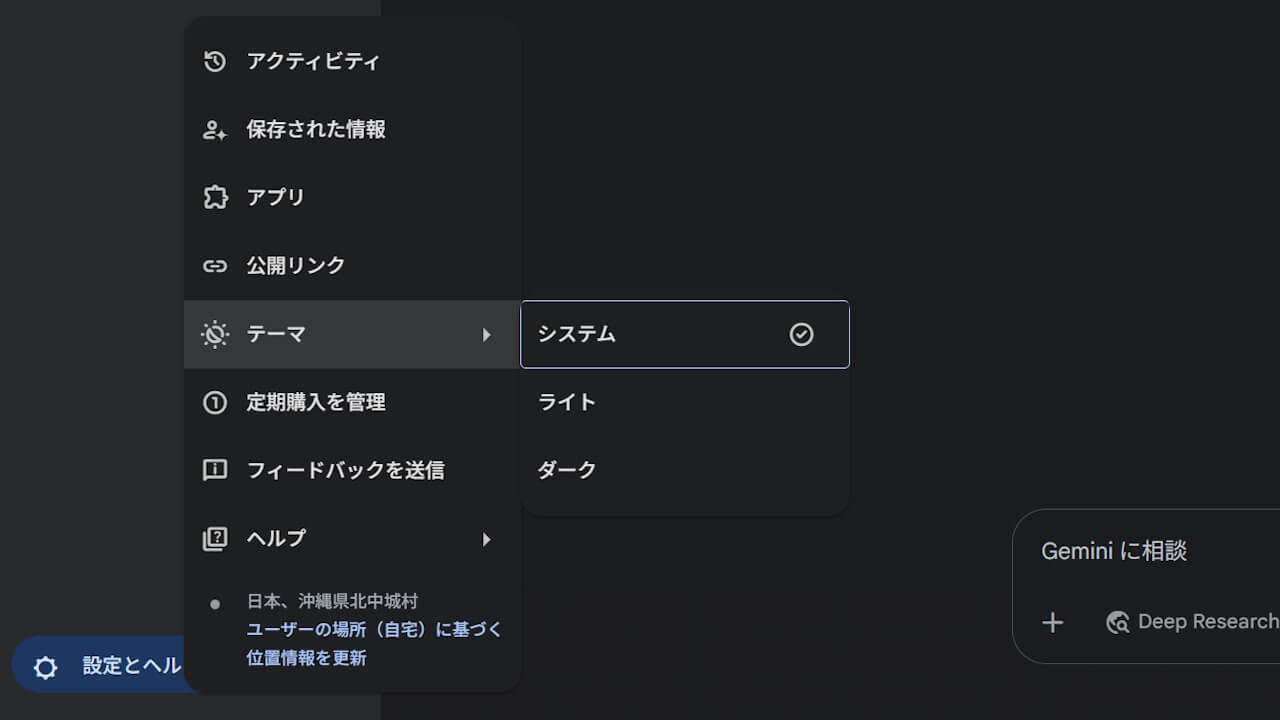Image resolution: width=1280 pixels, height=720 pixels.
Task: Click the 位置情報を更新 link
Action: point(306,658)
